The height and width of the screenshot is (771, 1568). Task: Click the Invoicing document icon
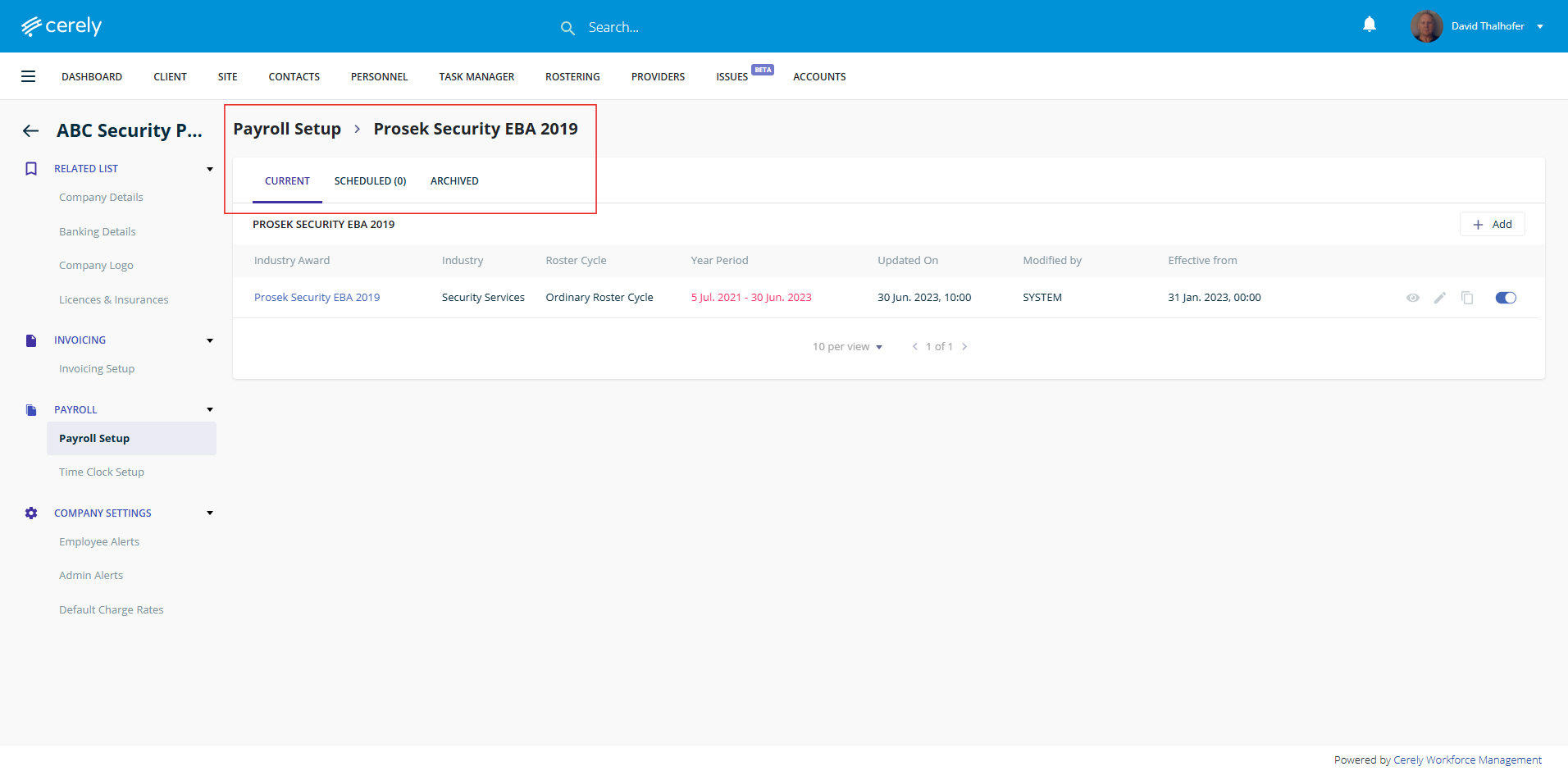(31, 340)
